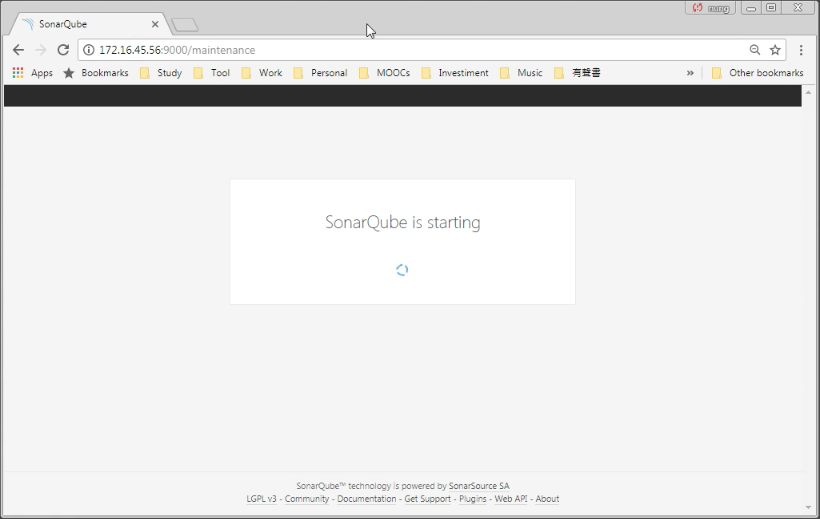The height and width of the screenshot is (519, 820).
Task: Click the SonarSource SA link
Action: [x=479, y=486]
